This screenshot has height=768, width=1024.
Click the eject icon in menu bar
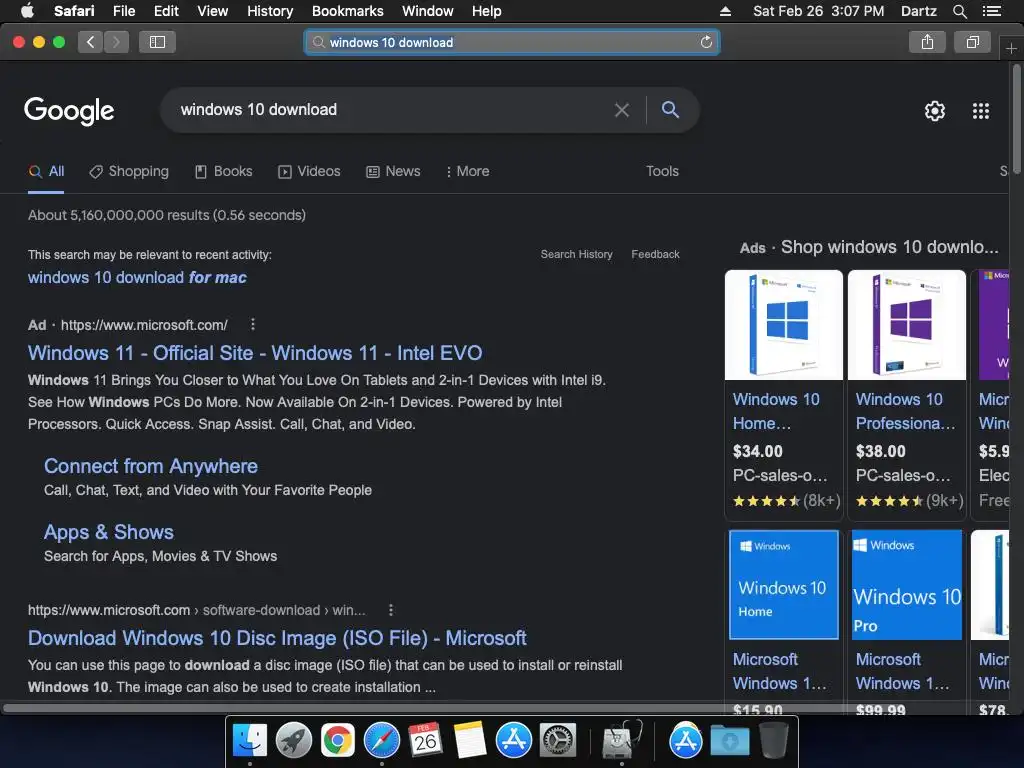pos(725,11)
